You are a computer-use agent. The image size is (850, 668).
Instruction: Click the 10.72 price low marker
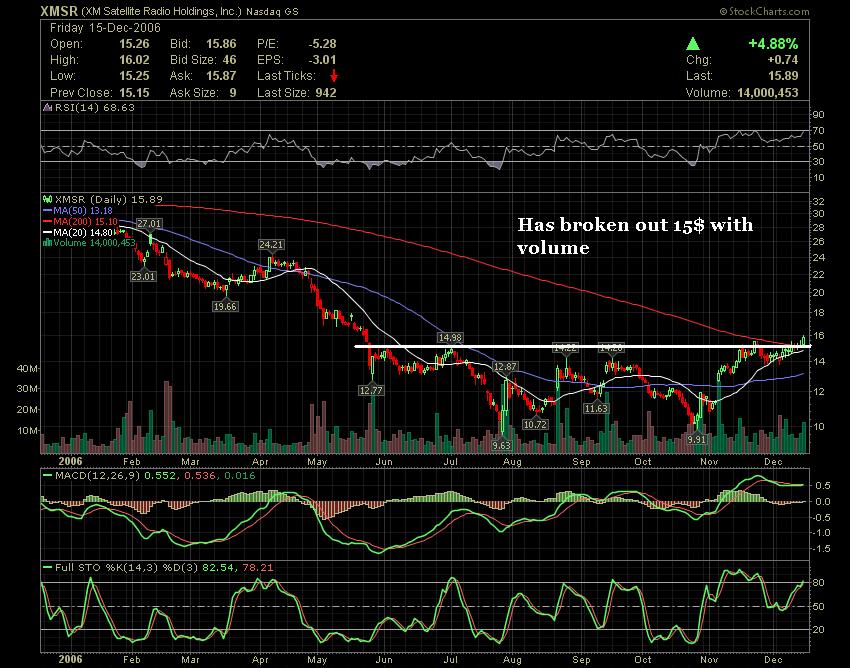pyautogui.click(x=536, y=425)
